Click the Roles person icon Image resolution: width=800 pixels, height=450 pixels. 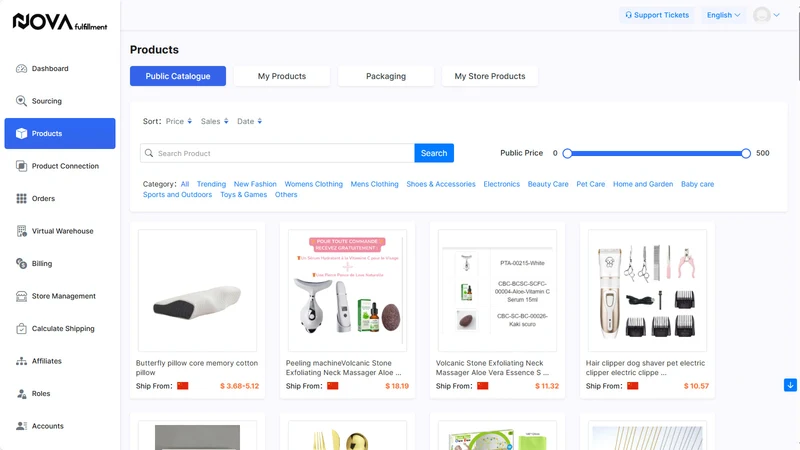click(21, 393)
